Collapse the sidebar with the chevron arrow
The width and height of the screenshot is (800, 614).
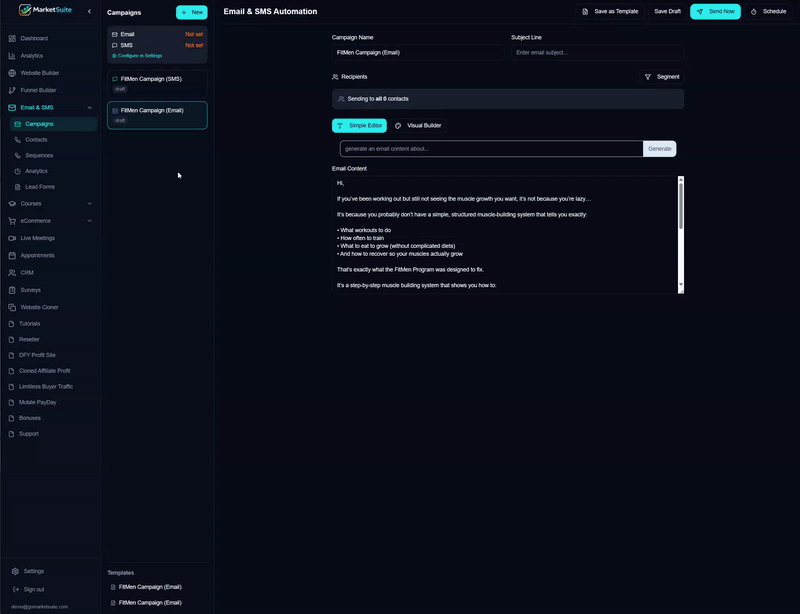point(89,11)
